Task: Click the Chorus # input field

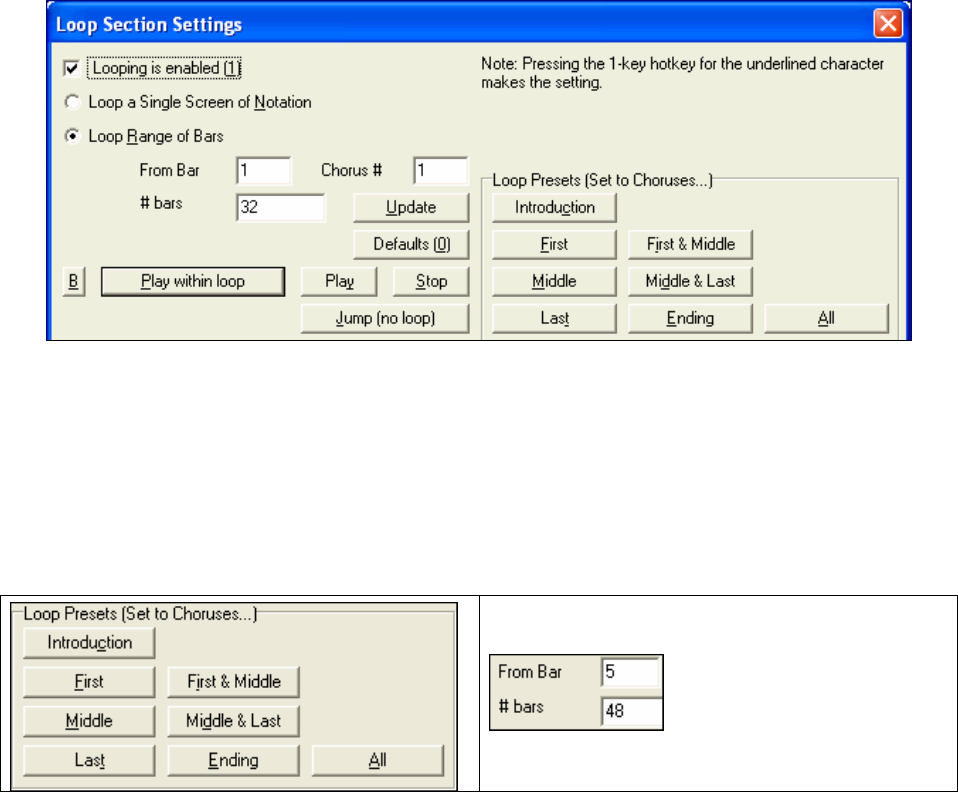Action: pyautogui.click(x=441, y=170)
